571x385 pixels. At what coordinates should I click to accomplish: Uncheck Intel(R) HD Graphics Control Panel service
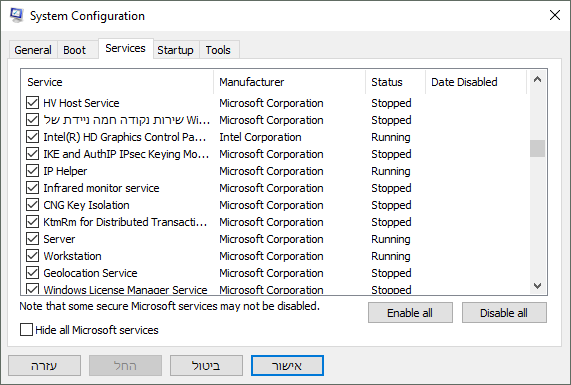pyautogui.click(x=32, y=137)
